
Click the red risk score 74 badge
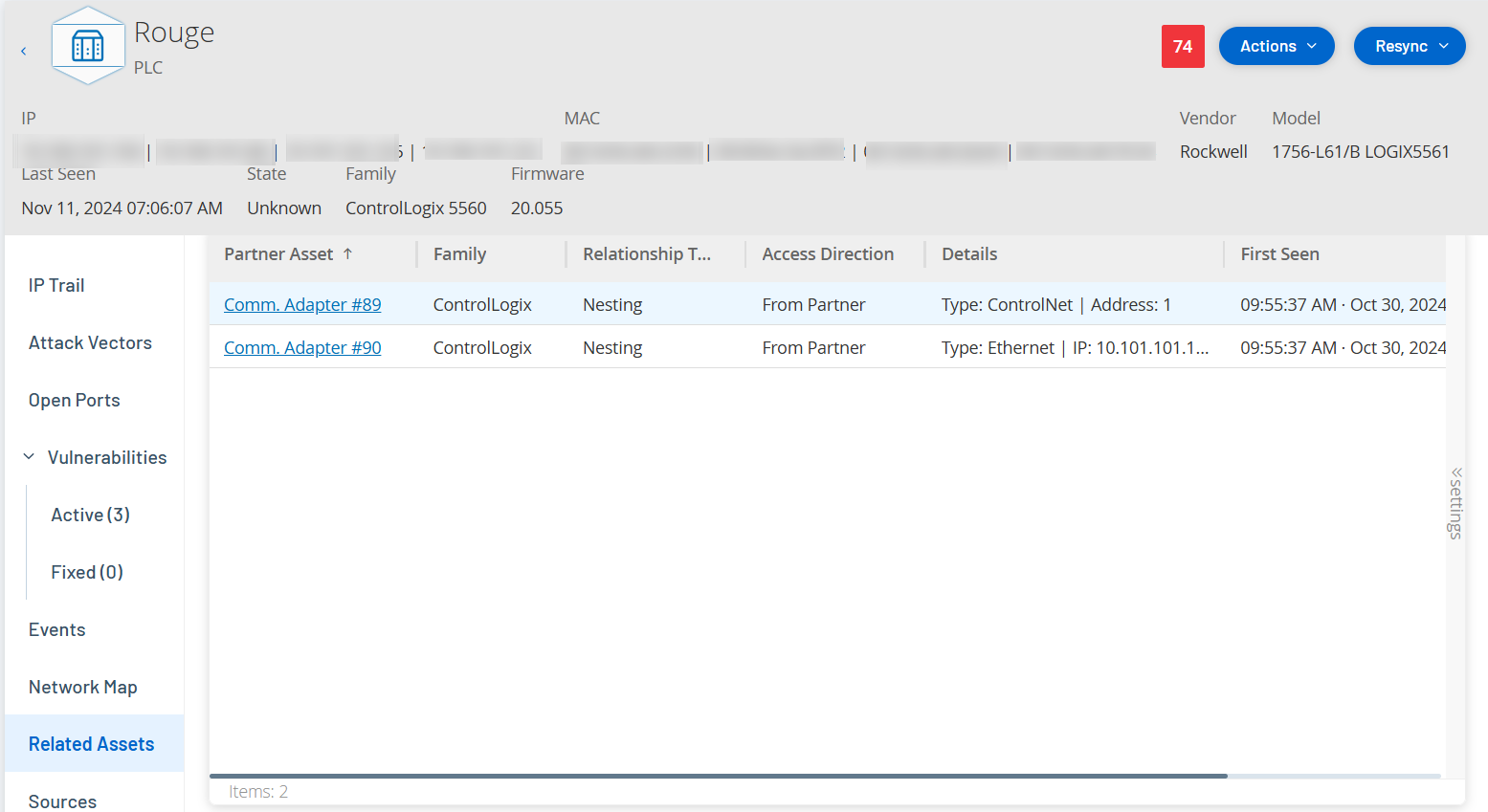tap(1183, 46)
